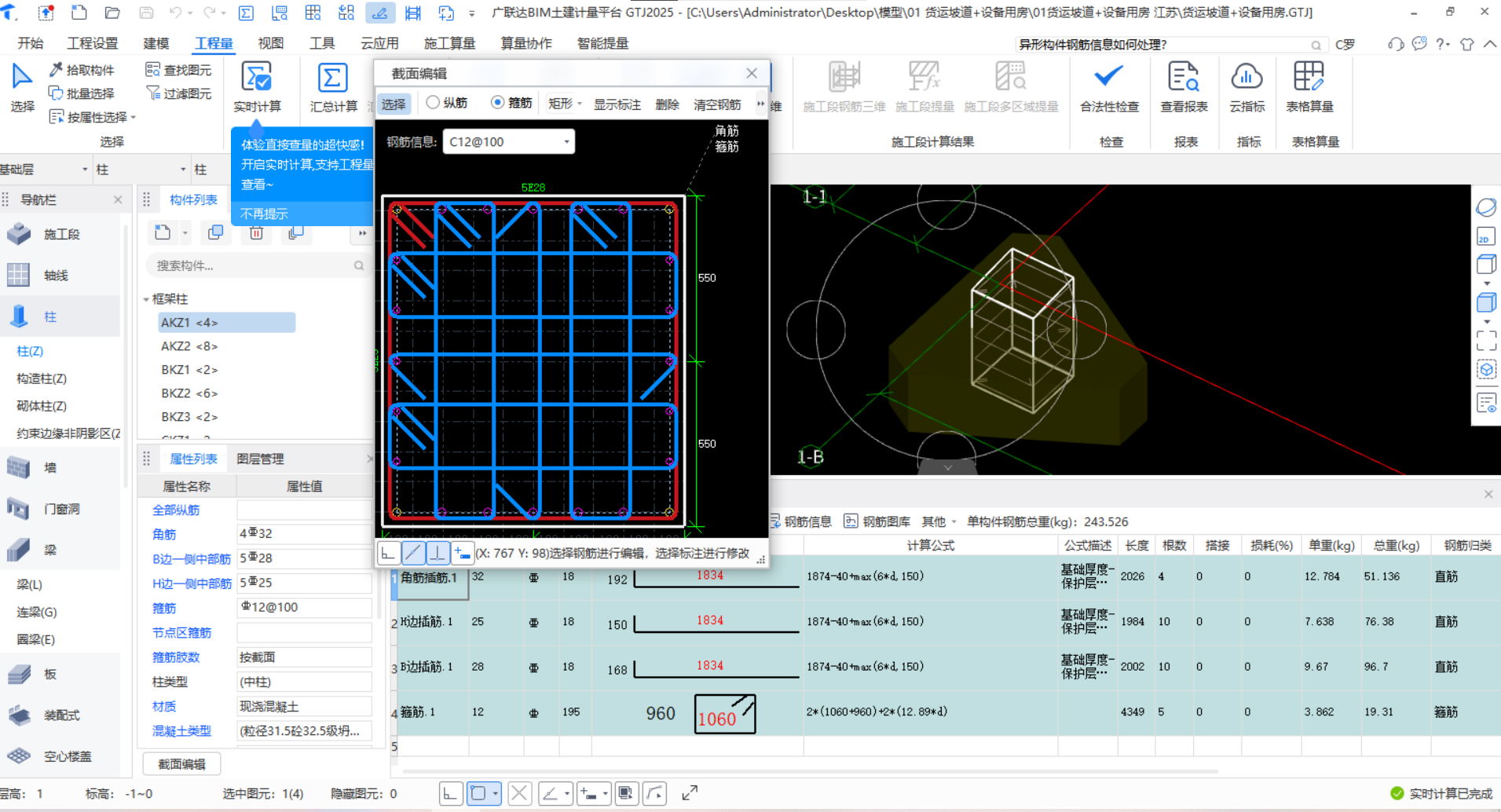The height and width of the screenshot is (812, 1501).
Task: Click delete trash icon in 构件列表
Action: [x=256, y=232]
